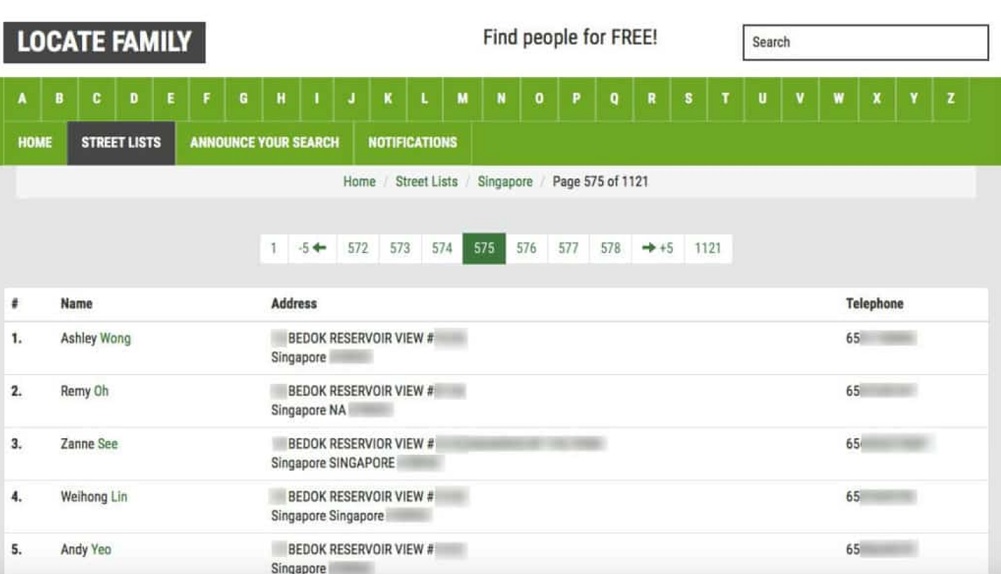Go to ANNOUNCE YOUR SEARCH
Image resolution: width=1001 pixels, height=574 pixels.
(264, 143)
